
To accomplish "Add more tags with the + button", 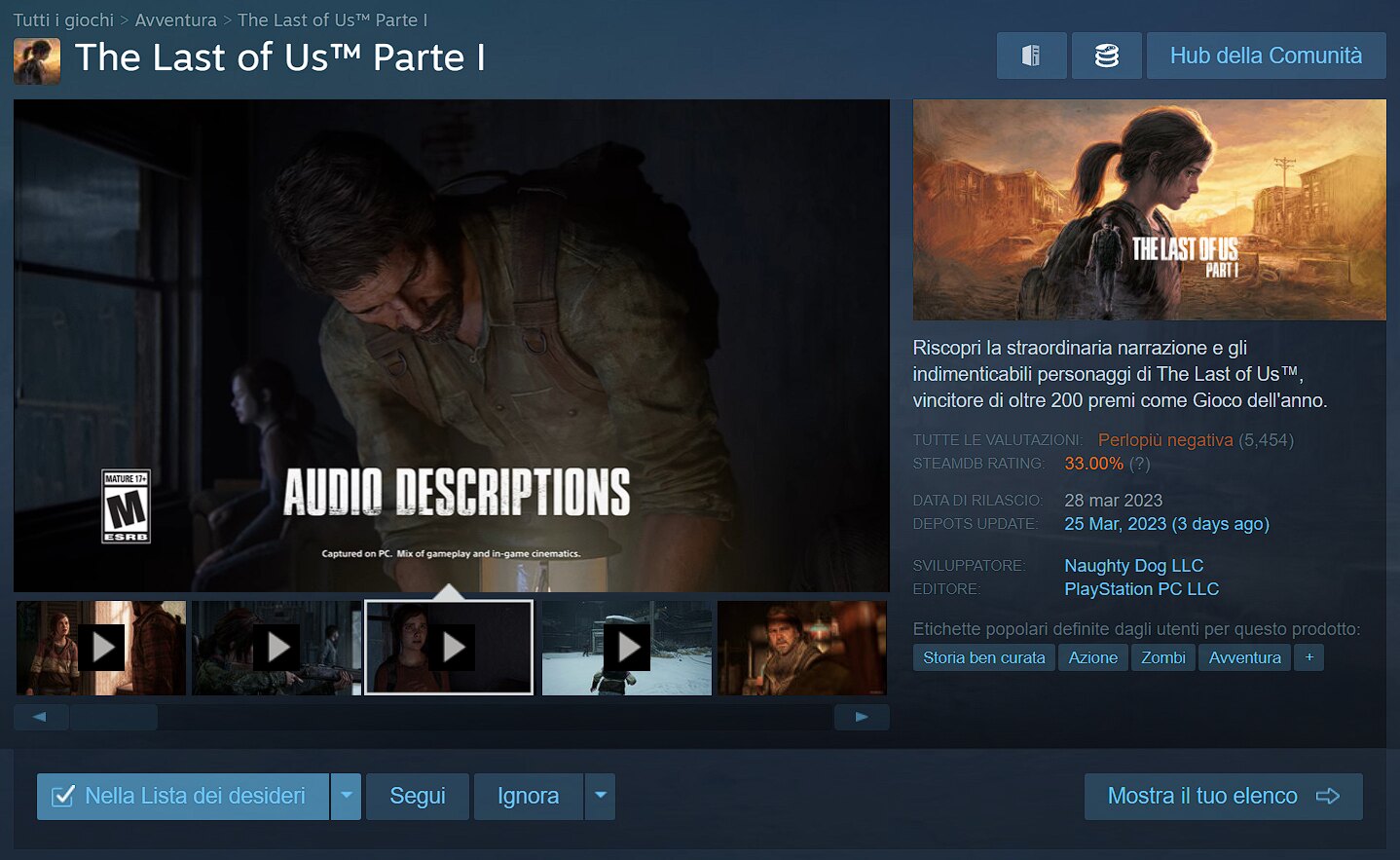I will tap(1309, 657).
